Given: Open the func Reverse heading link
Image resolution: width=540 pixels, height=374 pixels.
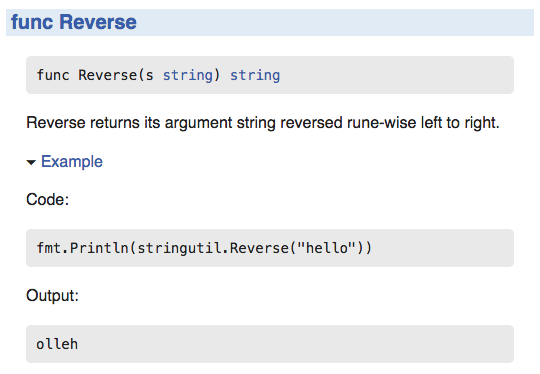Looking at the screenshot, I should click(74, 22).
